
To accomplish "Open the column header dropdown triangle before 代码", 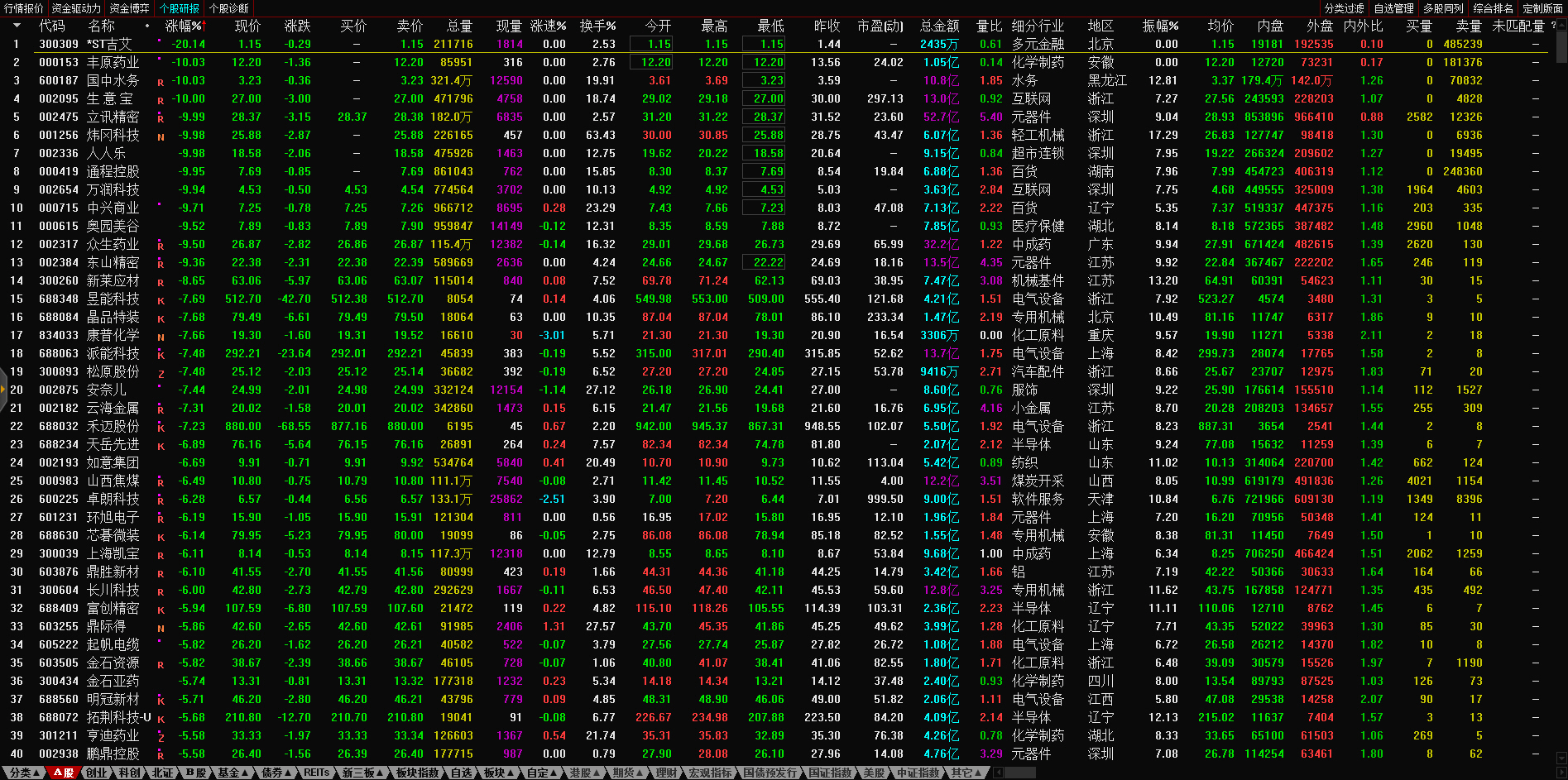I will pyautogui.click(x=17, y=26).
